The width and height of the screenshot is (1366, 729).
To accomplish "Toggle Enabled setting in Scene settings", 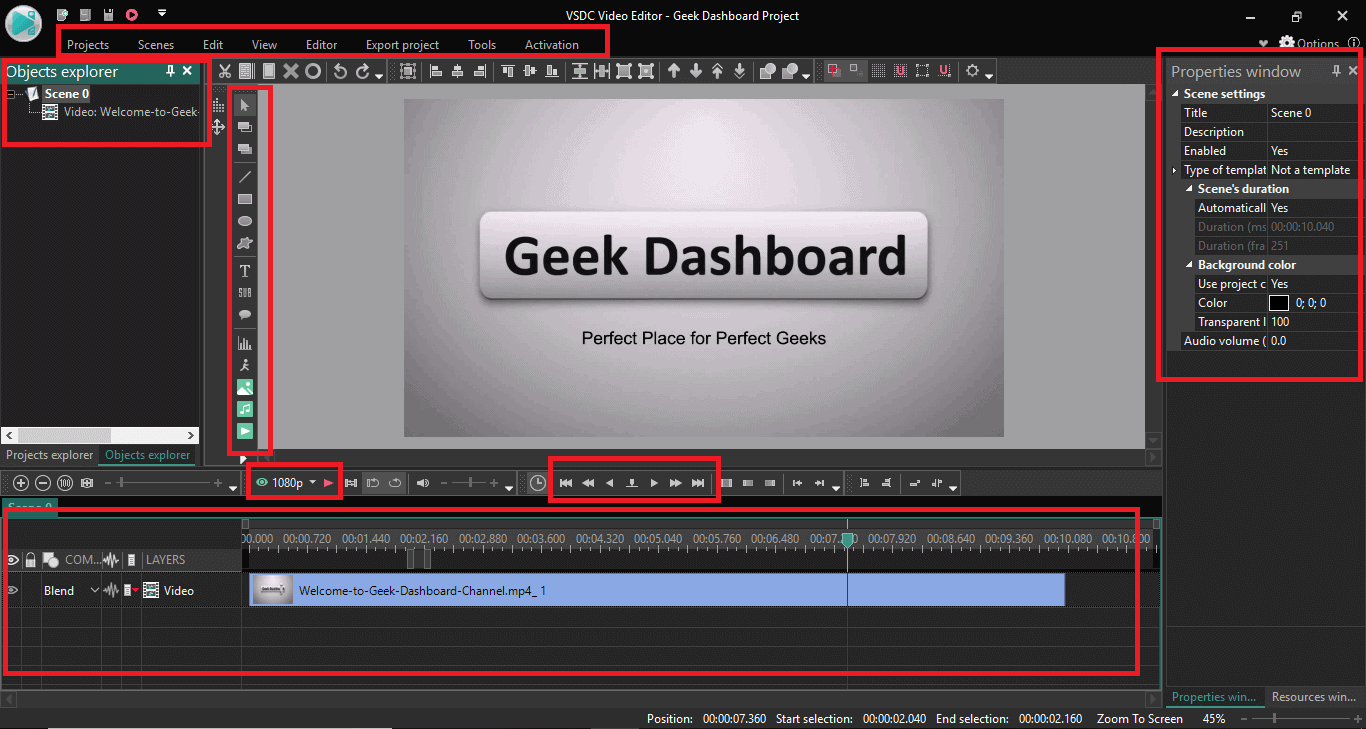I will pyautogui.click(x=1279, y=150).
